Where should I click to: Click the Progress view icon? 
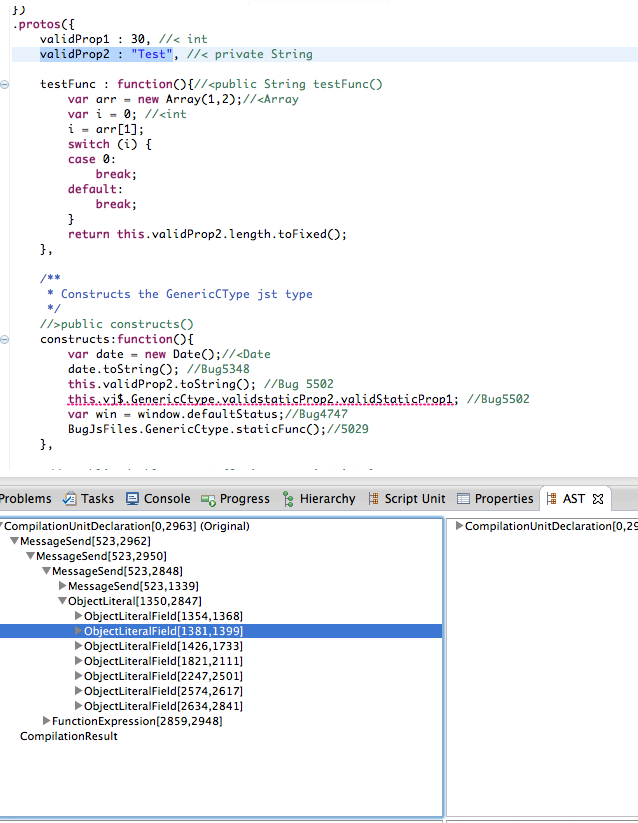(208, 498)
